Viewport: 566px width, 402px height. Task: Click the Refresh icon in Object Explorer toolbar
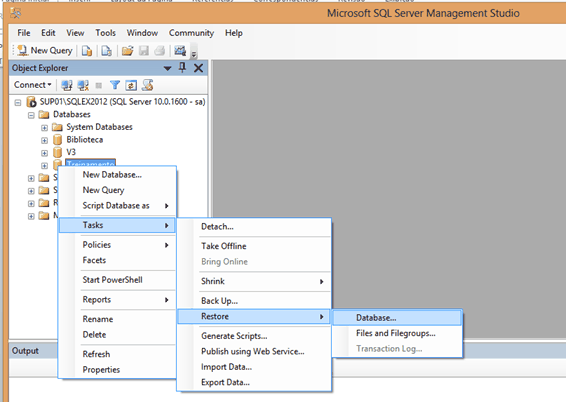(131, 85)
